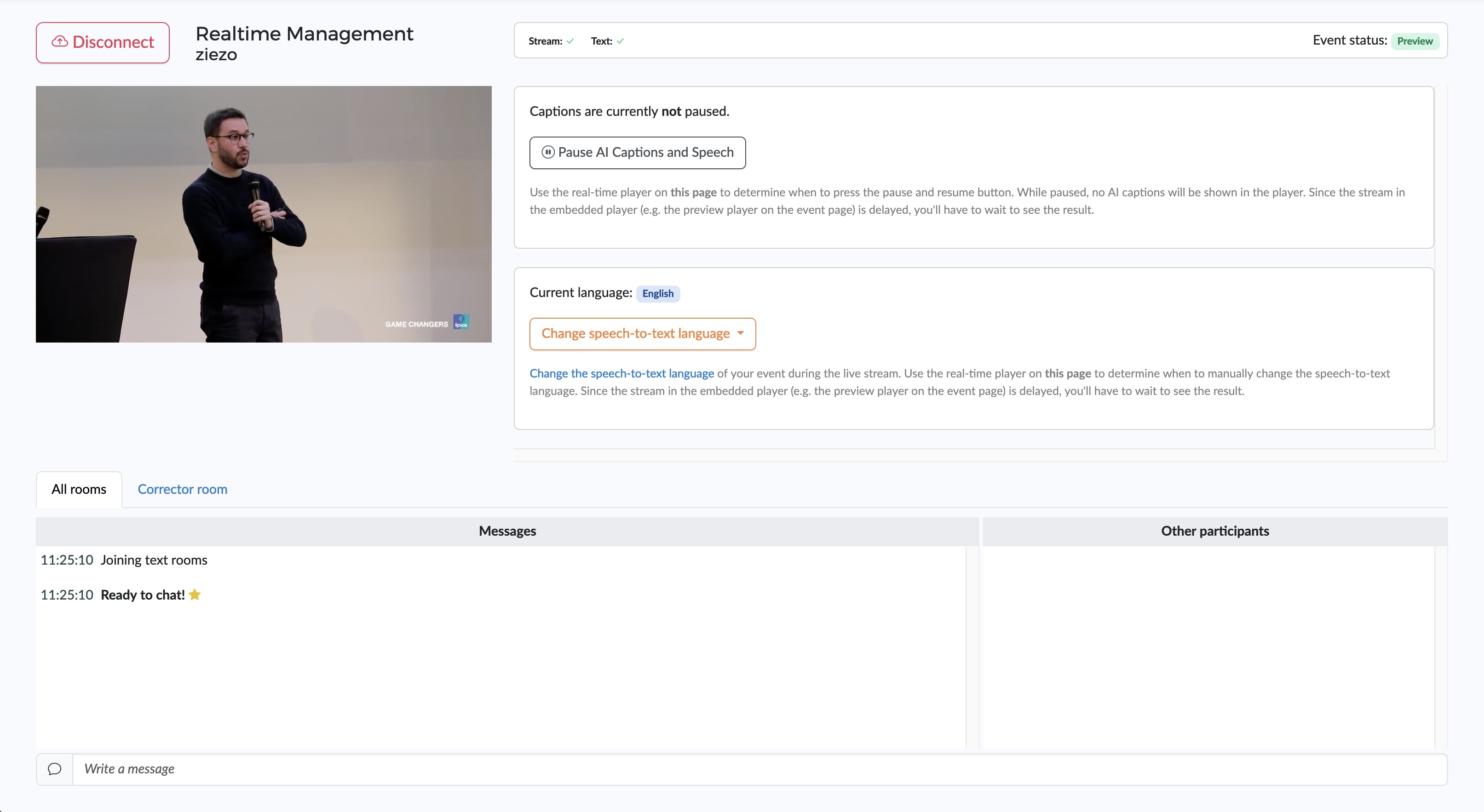Click the Messages column header
Viewport: 1484px width, 812px height.
507,532
